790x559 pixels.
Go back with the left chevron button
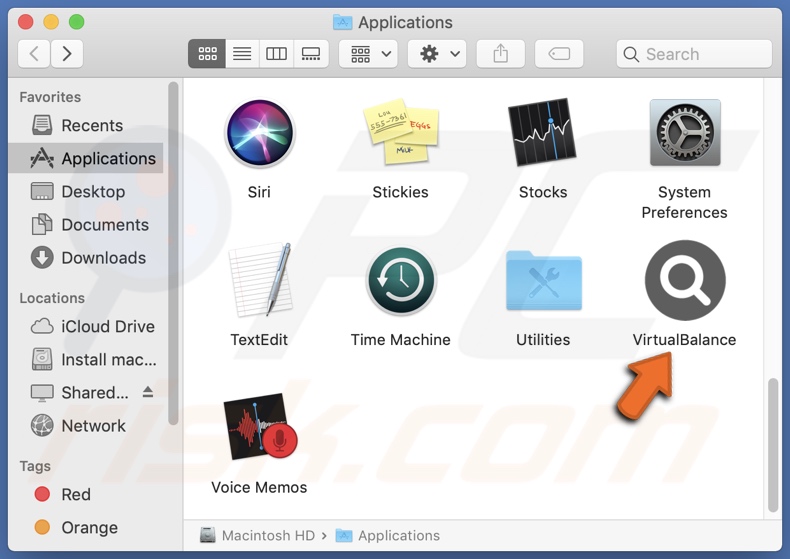click(x=34, y=53)
